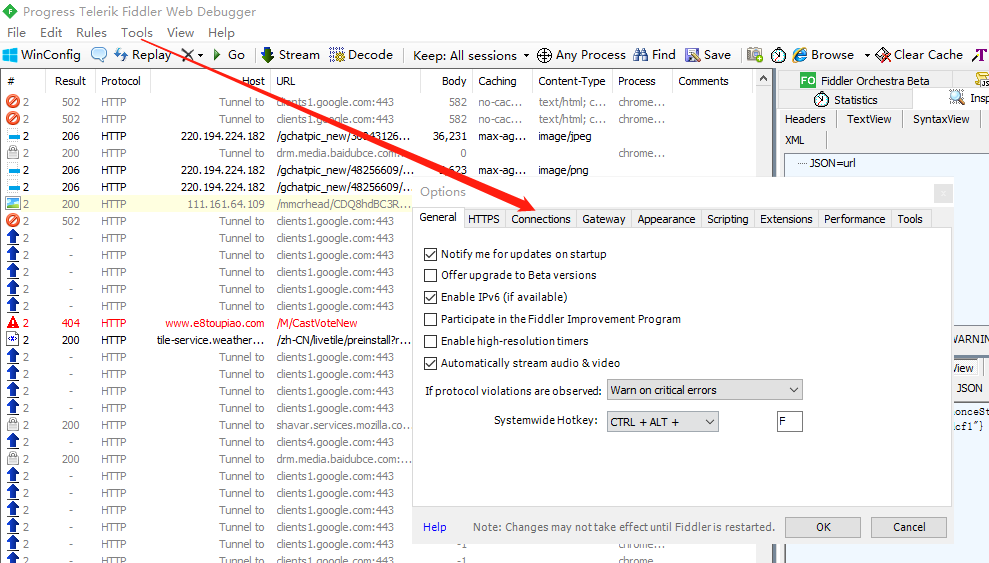Uncheck Notify me for updates on startup
Viewport: 989px width, 563px height.
coord(430,254)
